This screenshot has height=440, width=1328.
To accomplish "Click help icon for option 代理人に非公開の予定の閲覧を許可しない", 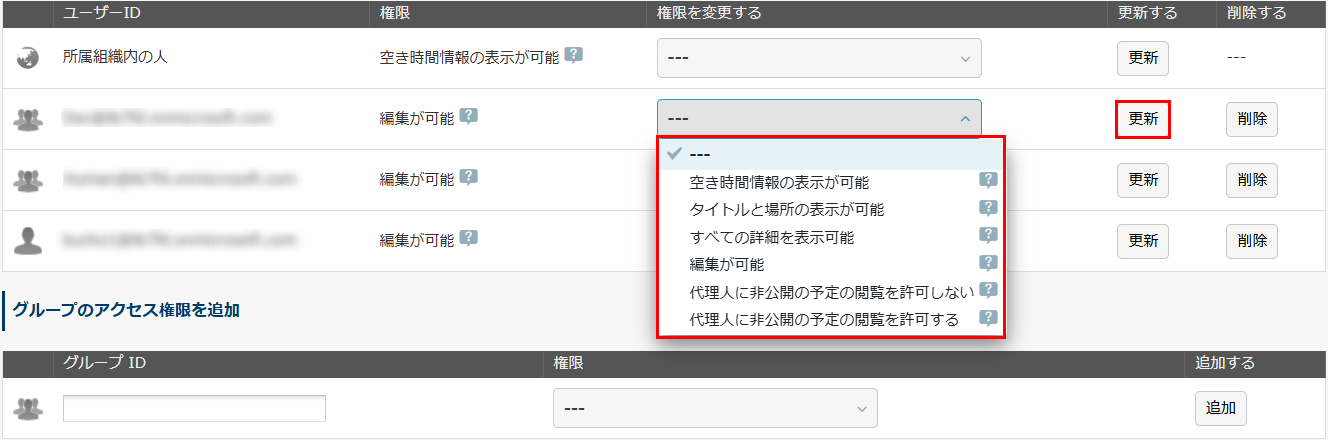I will [989, 290].
